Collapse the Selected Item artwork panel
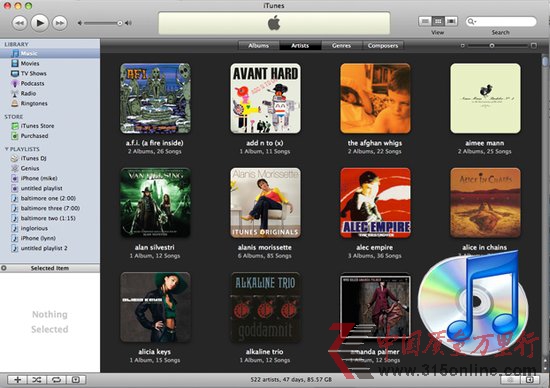The height and width of the screenshot is (388, 550). pyautogui.click(x=4, y=268)
